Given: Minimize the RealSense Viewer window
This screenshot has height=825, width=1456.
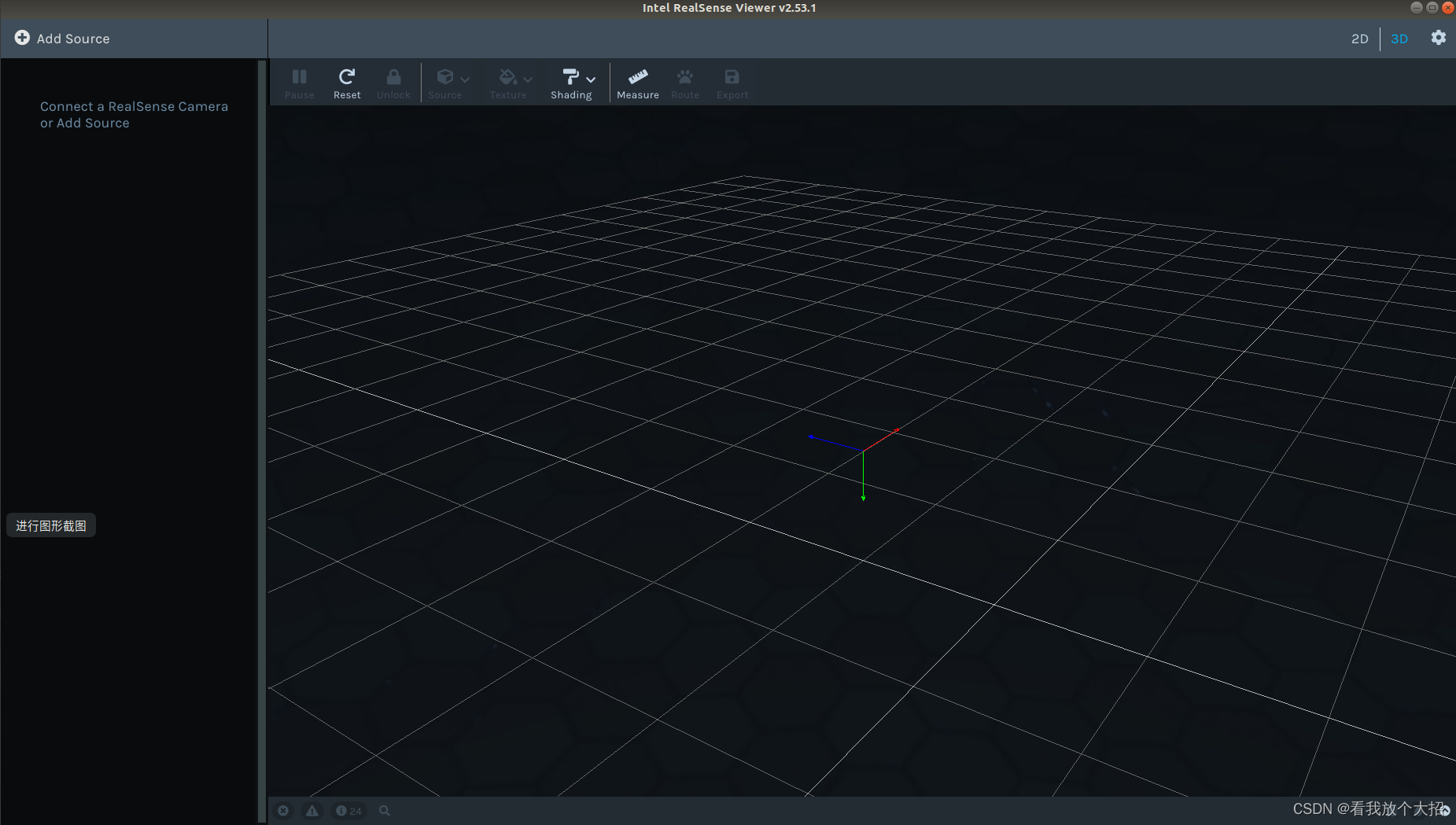Looking at the screenshot, I should pyautogui.click(x=1416, y=7).
